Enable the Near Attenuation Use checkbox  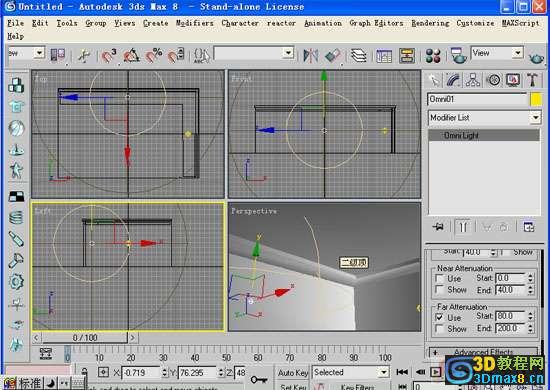tap(439, 278)
